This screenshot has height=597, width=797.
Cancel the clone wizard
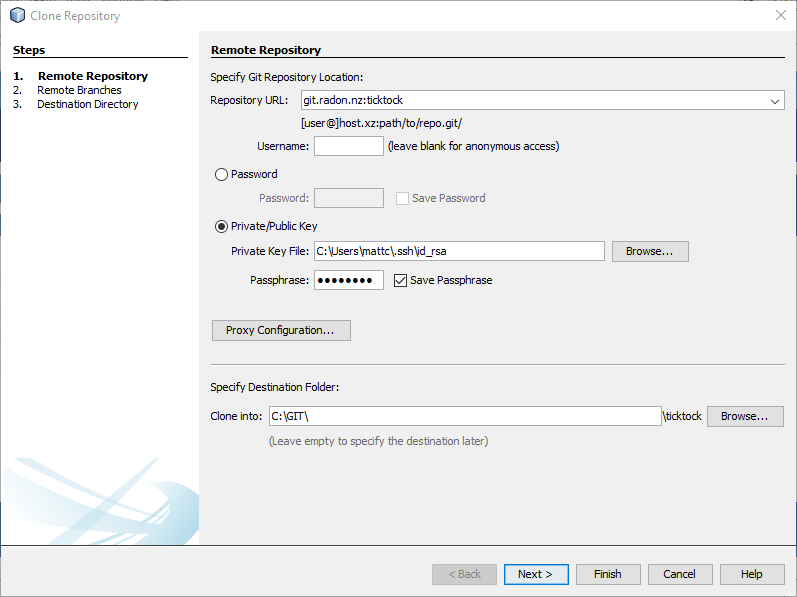[x=680, y=574]
